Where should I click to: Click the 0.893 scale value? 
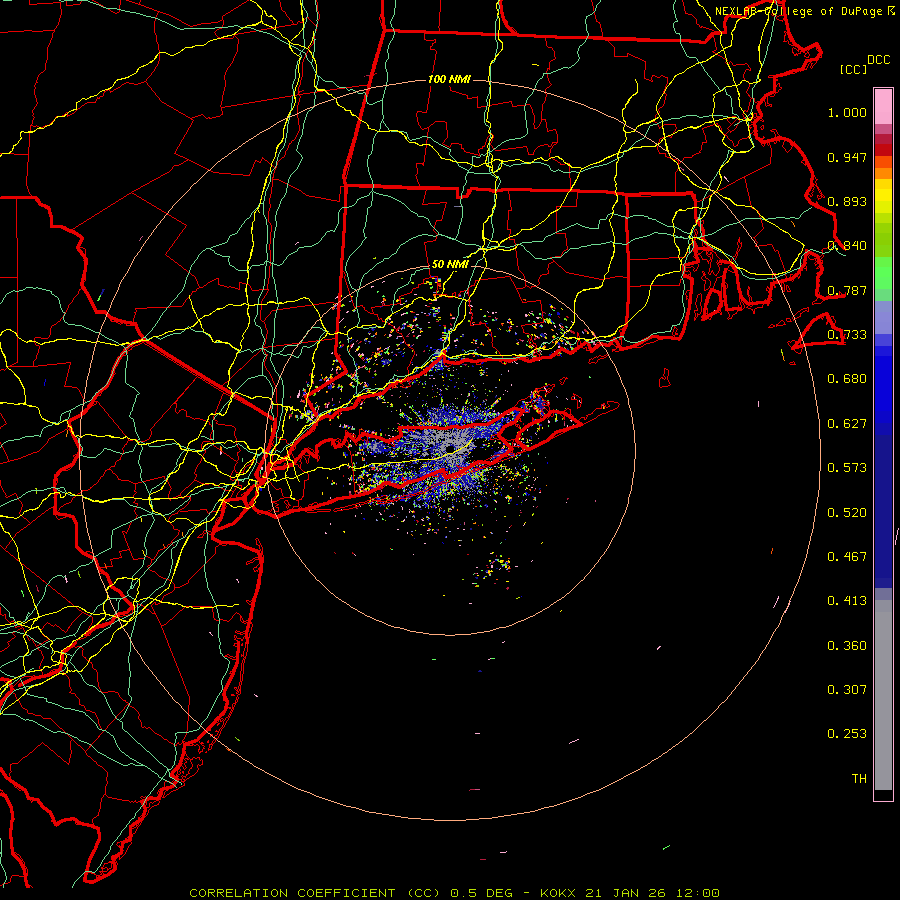point(847,201)
